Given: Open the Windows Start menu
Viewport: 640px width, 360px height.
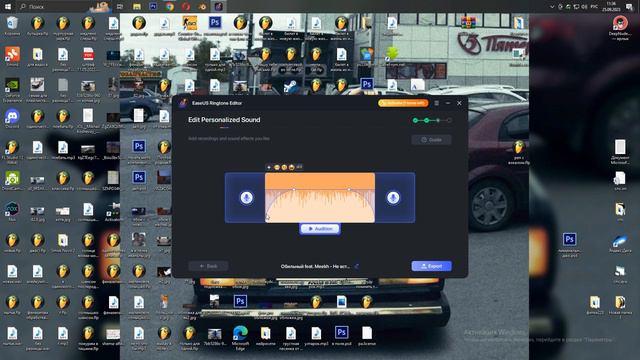Looking at the screenshot, I should (x=8, y=6).
